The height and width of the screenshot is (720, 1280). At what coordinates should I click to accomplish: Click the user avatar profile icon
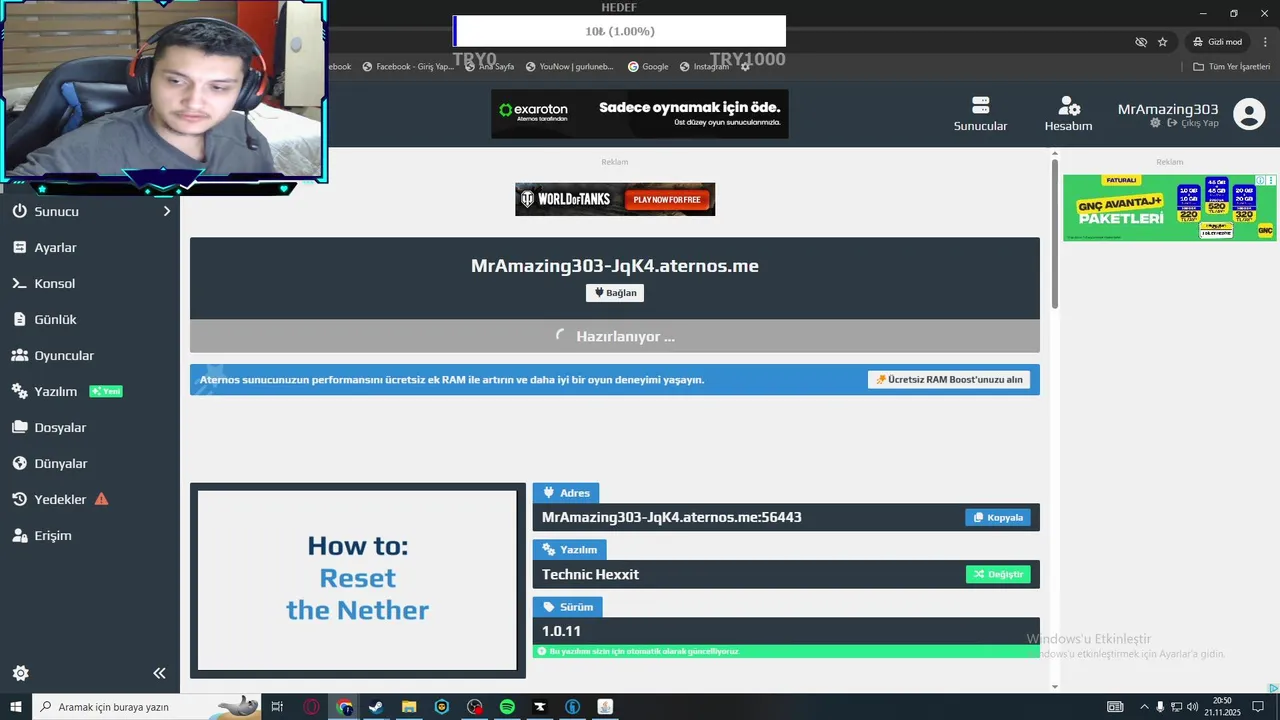coord(1249,114)
